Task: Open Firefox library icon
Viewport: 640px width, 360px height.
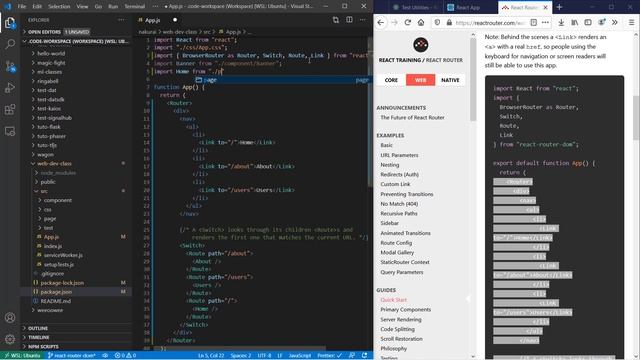Action: (x=574, y=22)
